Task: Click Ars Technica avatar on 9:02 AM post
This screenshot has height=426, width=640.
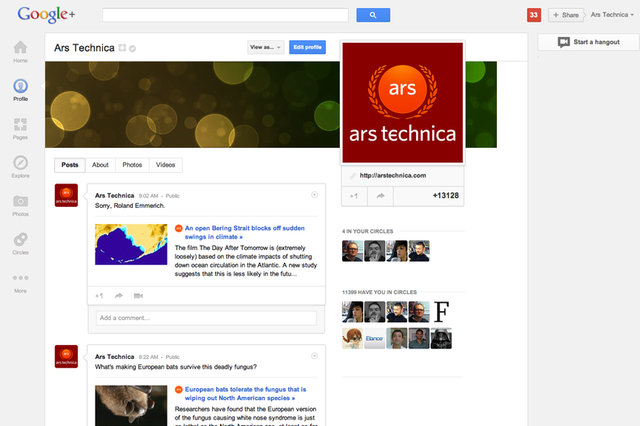Action: [66, 195]
